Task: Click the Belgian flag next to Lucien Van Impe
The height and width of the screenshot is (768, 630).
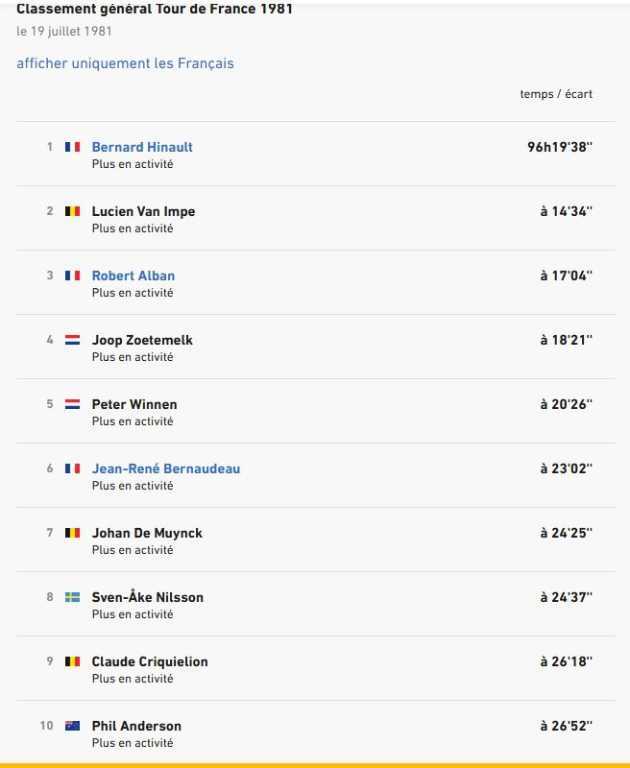Action: [72, 211]
